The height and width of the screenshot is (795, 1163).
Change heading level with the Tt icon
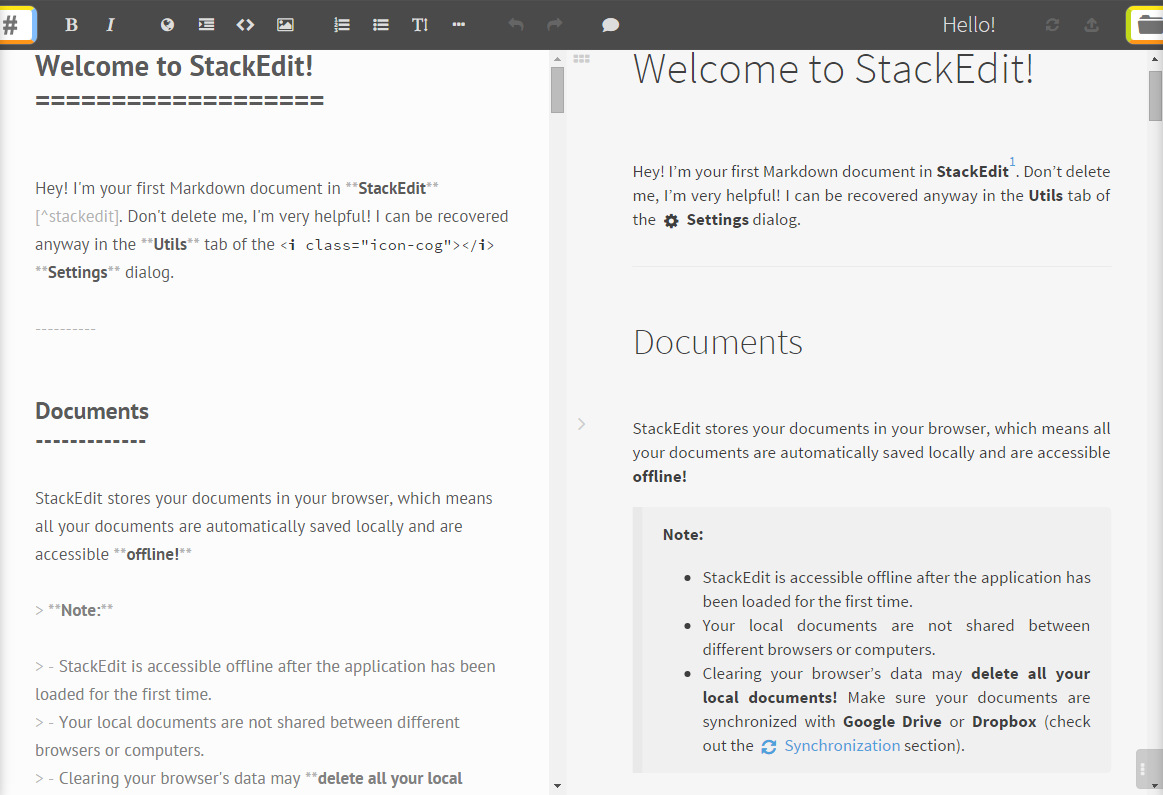[x=419, y=24]
